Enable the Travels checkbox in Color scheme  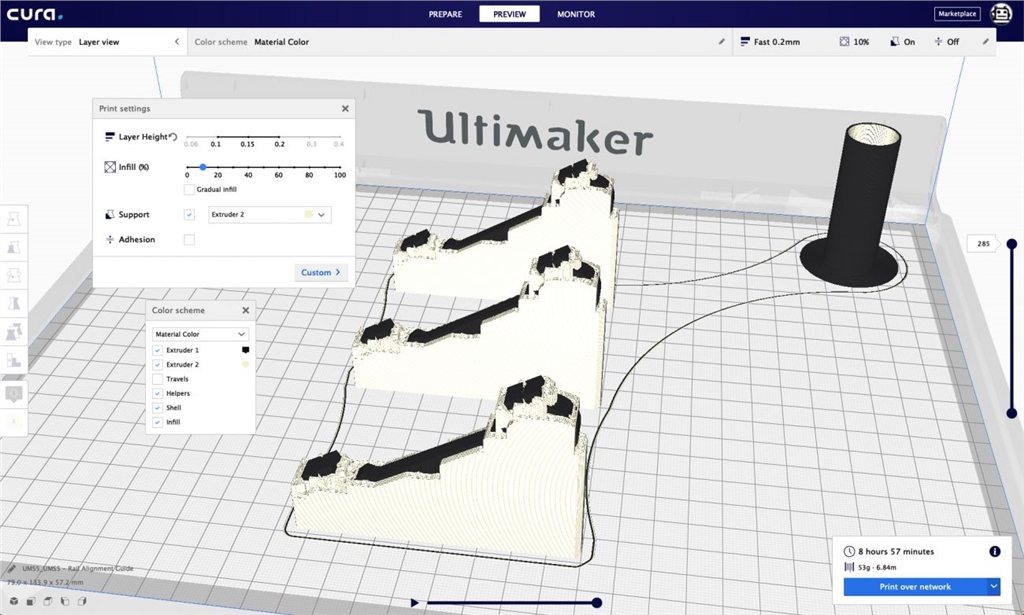tap(158, 379)
